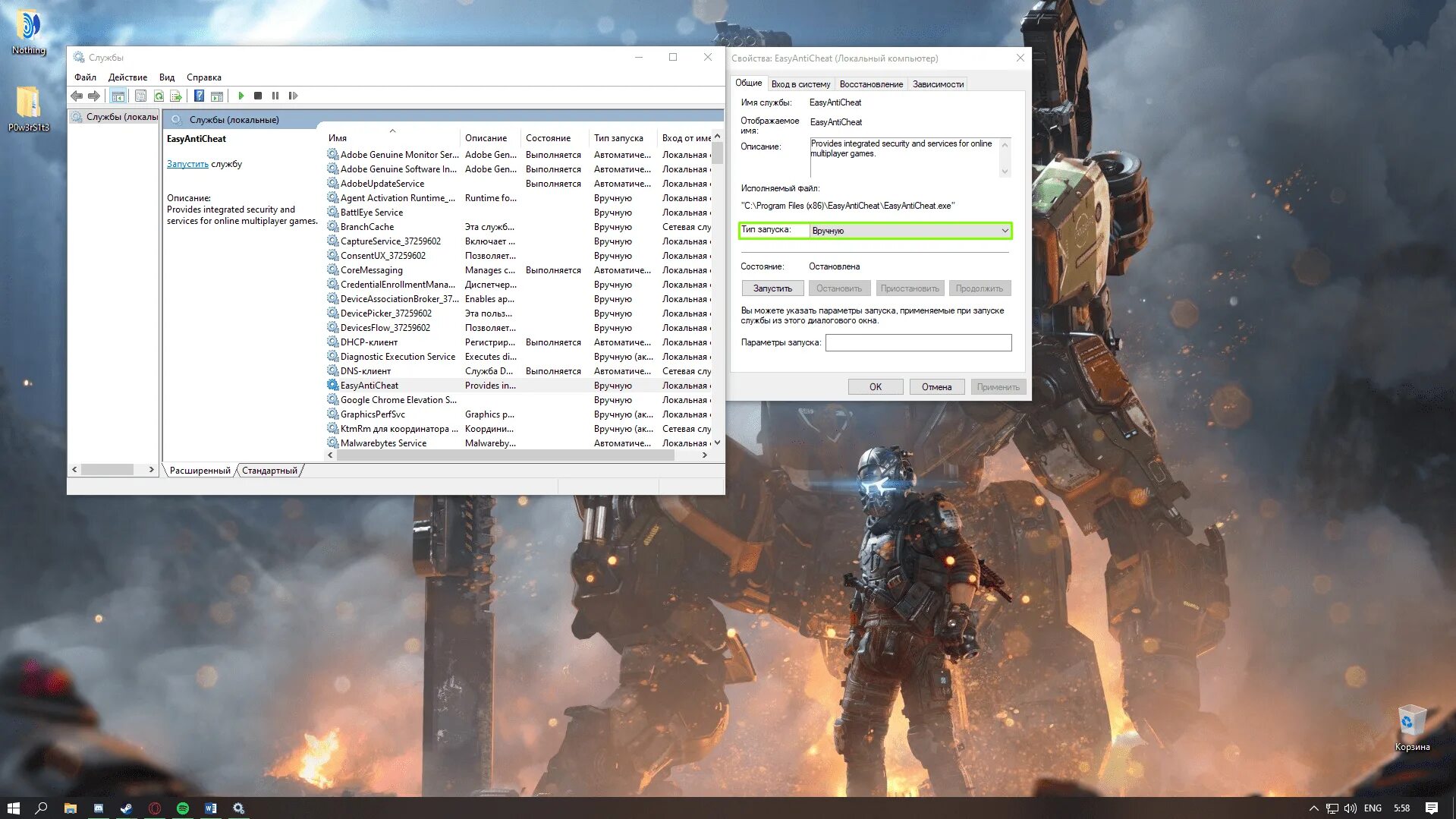Click the Запустить button in properties

(x=772, y=288)
